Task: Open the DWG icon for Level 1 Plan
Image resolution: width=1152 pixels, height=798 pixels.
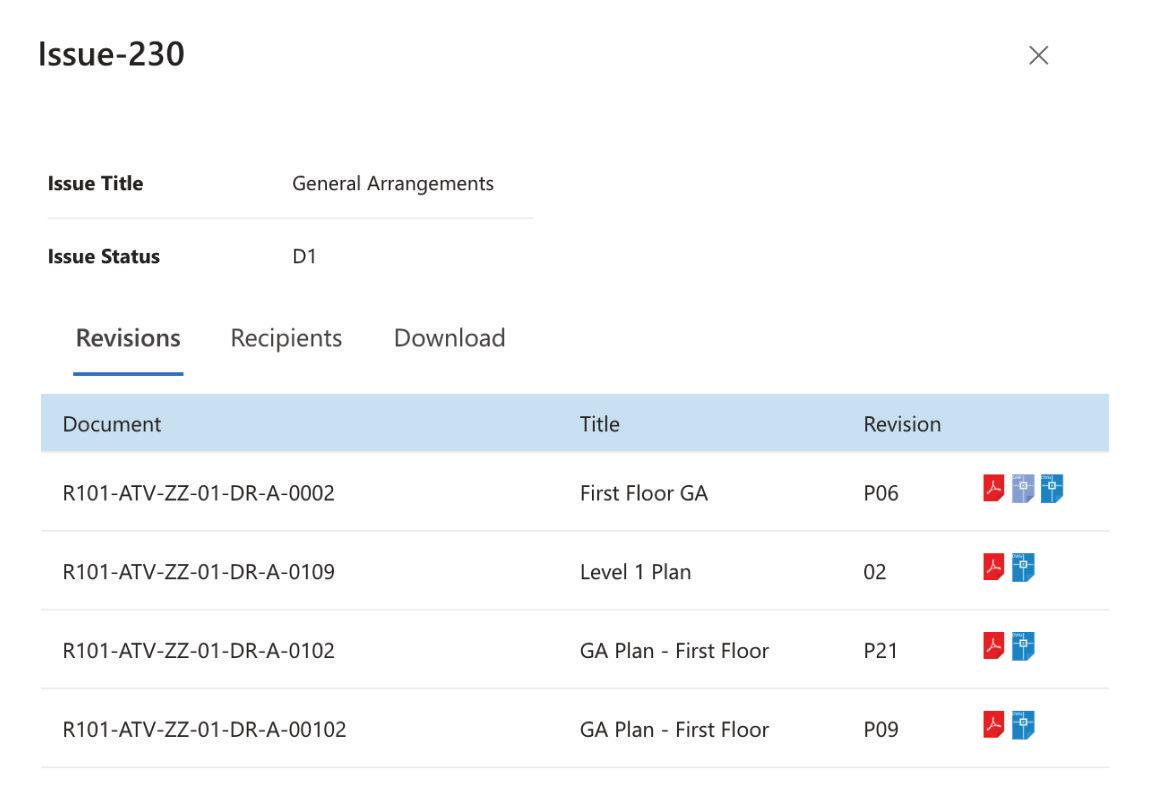Action: 1022,567
